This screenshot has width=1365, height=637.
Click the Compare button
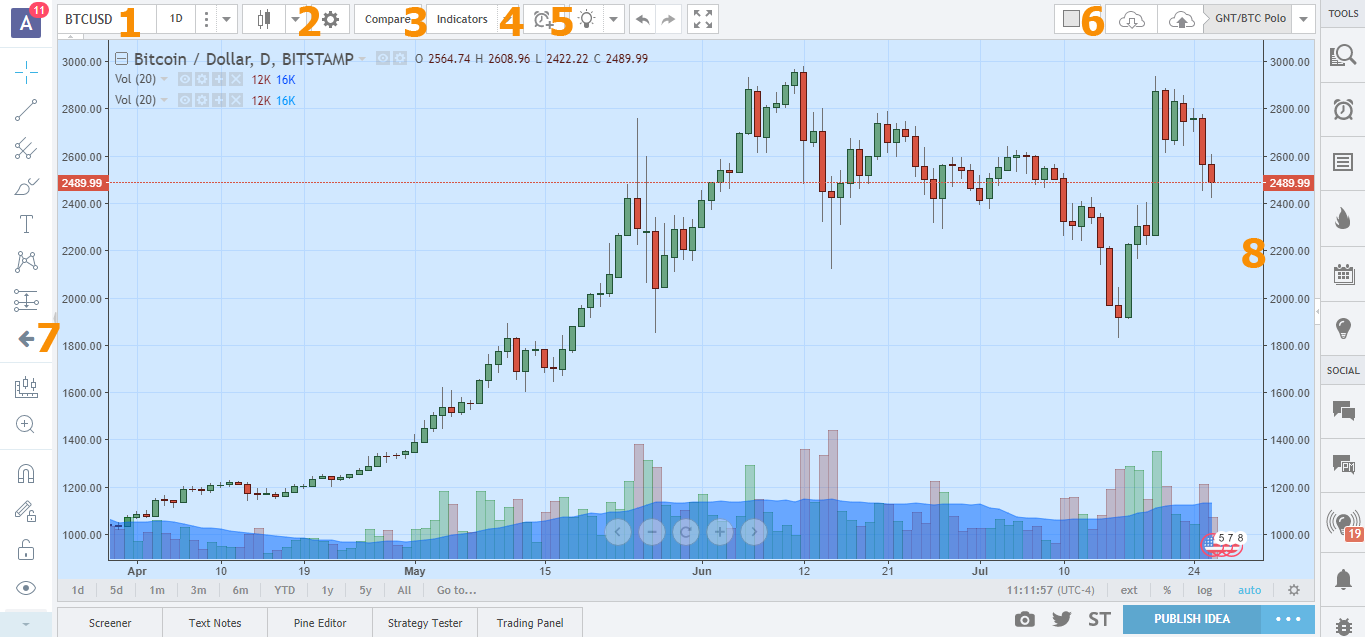point(388,19)
